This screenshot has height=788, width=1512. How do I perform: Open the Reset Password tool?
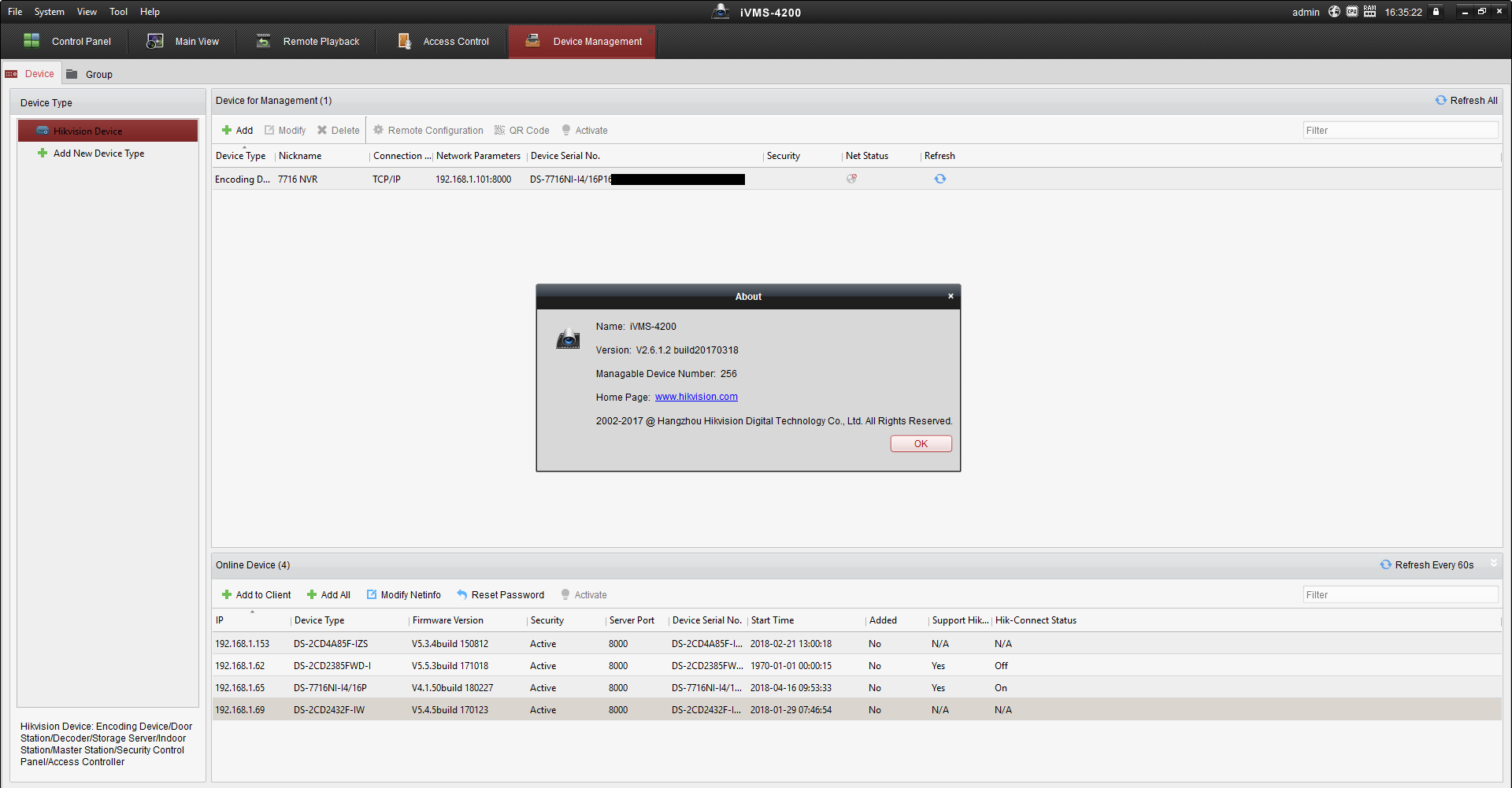coord(501,594)
